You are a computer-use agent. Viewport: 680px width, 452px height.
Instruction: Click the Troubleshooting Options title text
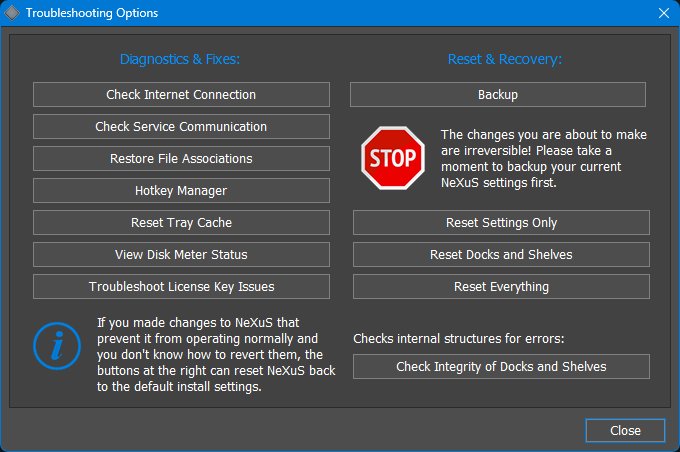(x=92, y=13)
